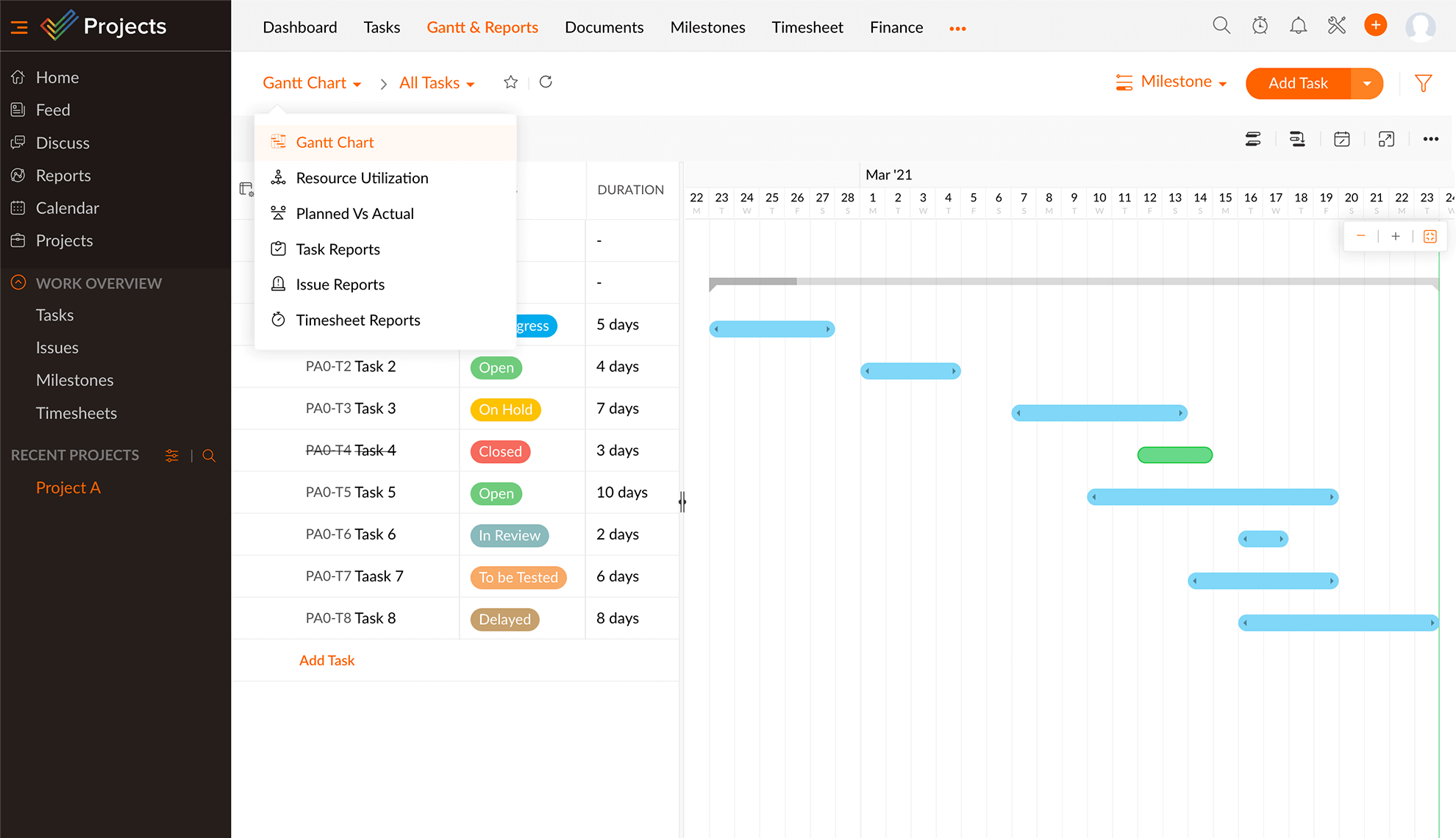This screenshot has height=838, width=1456.
Task: Click the timer/alarm clock icon
Action: coord(1259,26)
